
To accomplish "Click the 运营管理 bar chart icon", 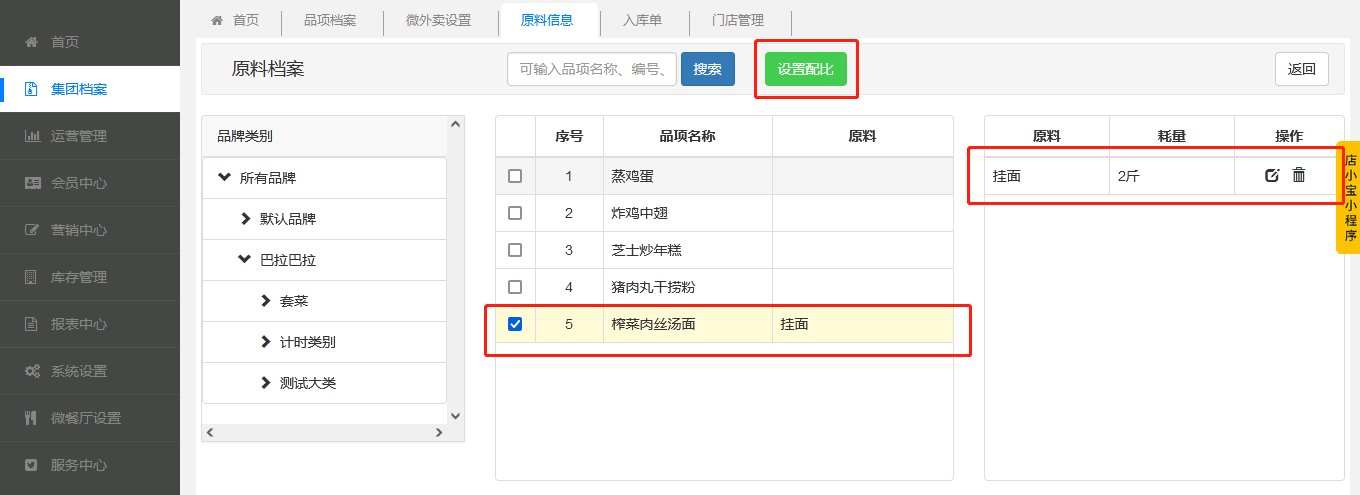I will 32,136.
